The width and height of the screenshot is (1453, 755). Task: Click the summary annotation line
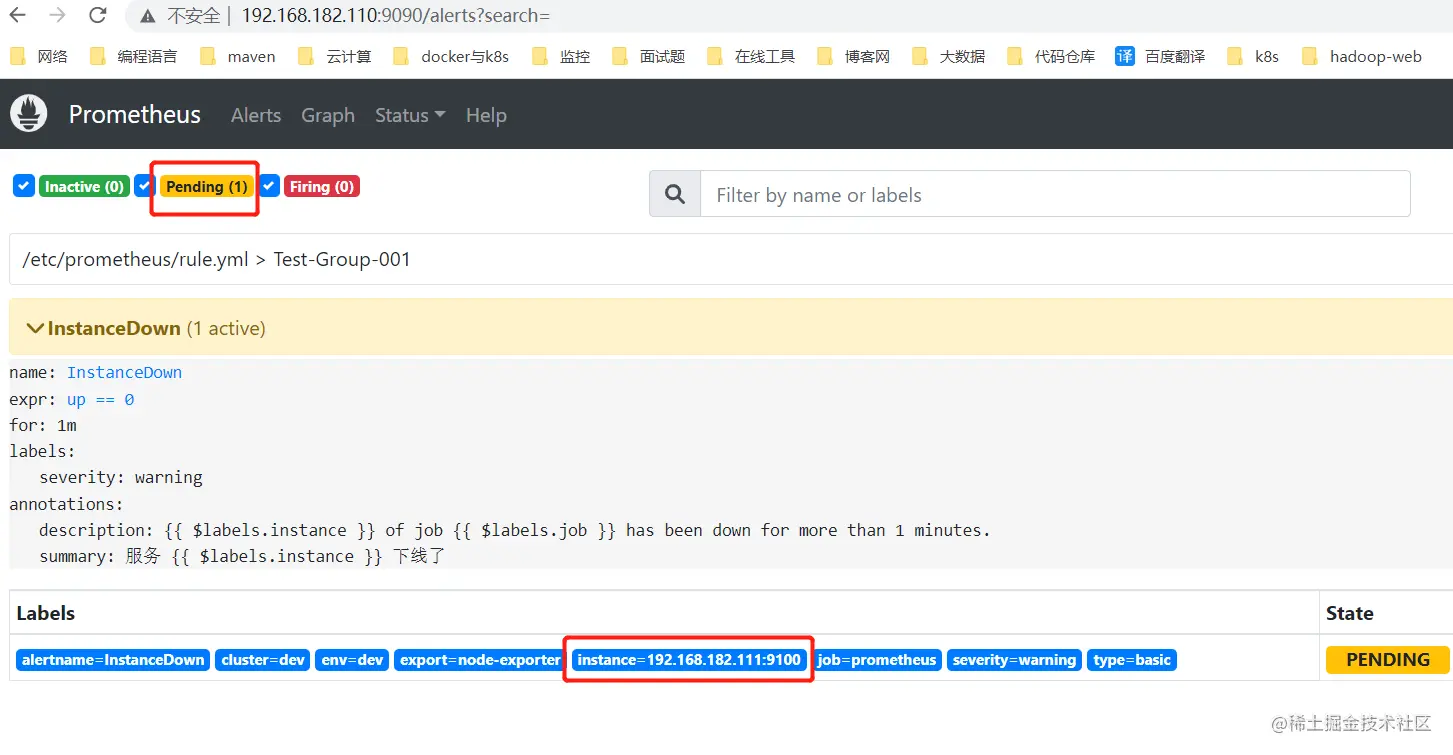(x=242, y=556)
